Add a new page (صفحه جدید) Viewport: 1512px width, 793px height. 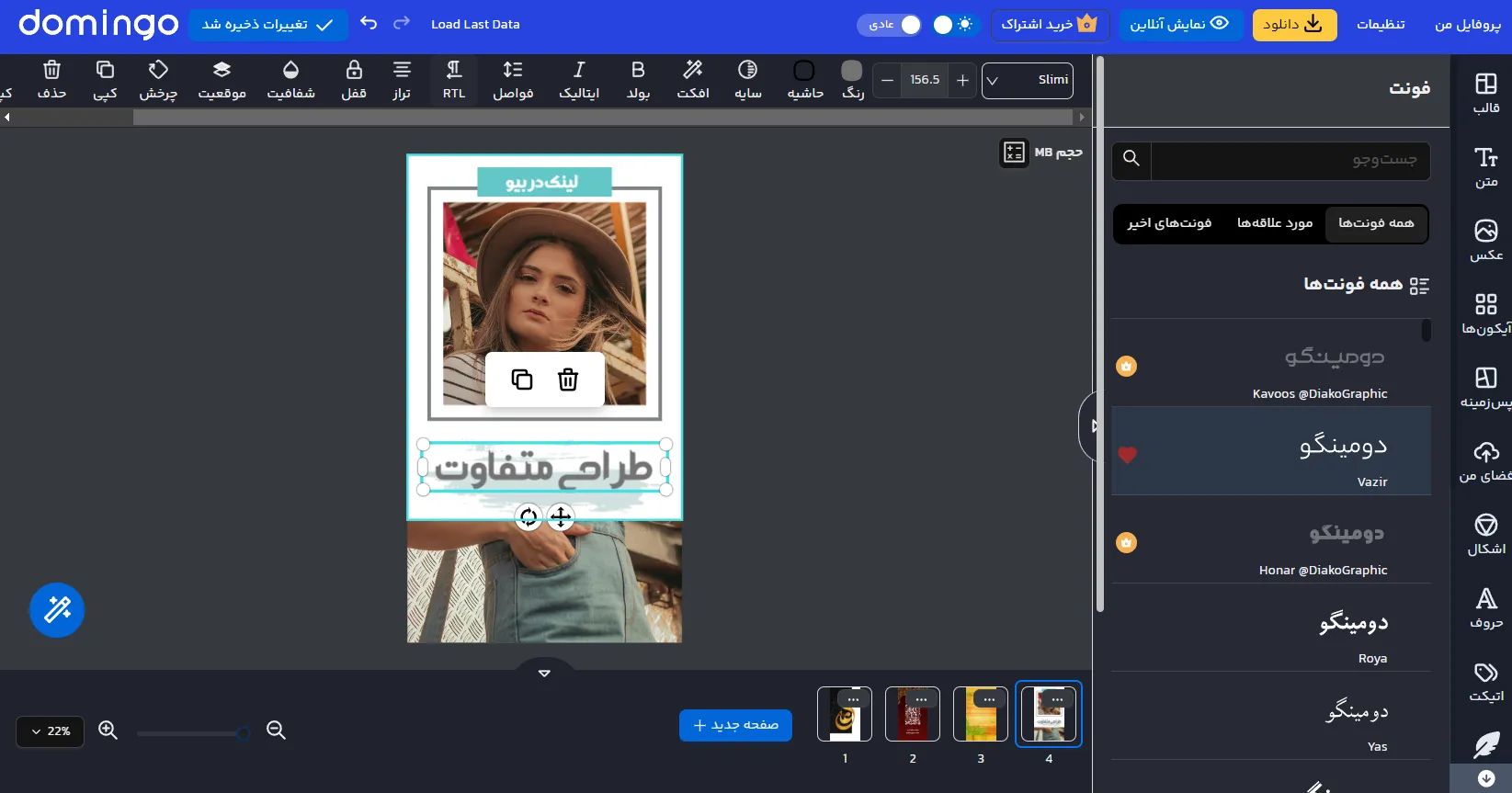pyautogui.click(x=735, y=725)
